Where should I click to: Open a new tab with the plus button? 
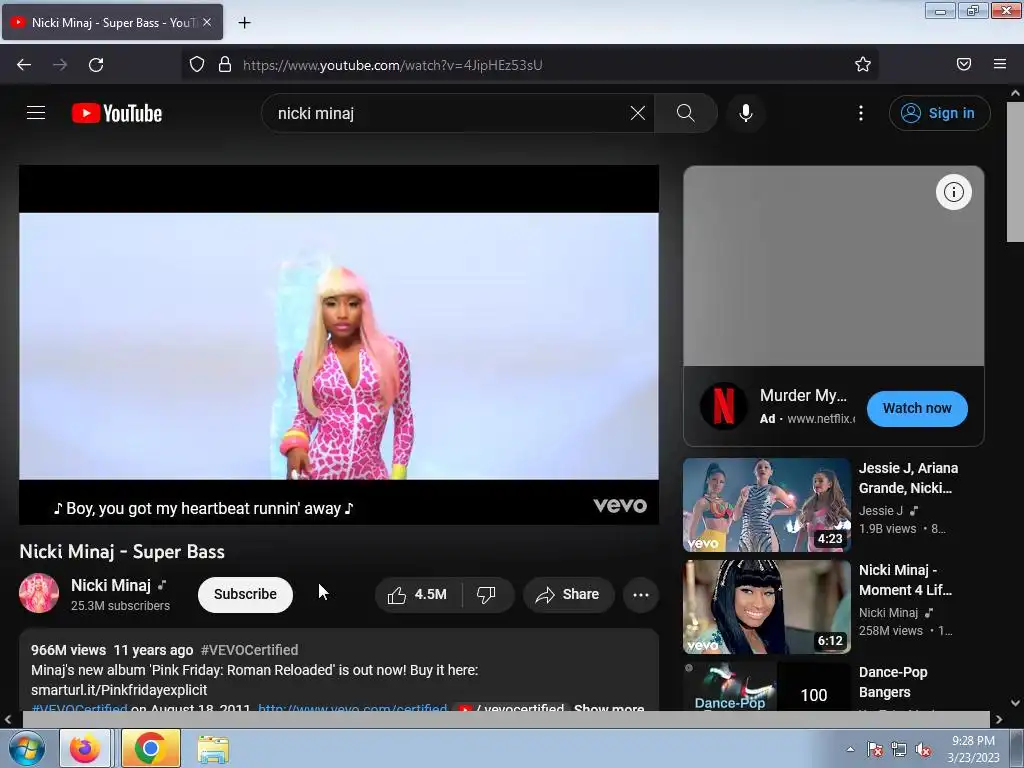[244, 23]
